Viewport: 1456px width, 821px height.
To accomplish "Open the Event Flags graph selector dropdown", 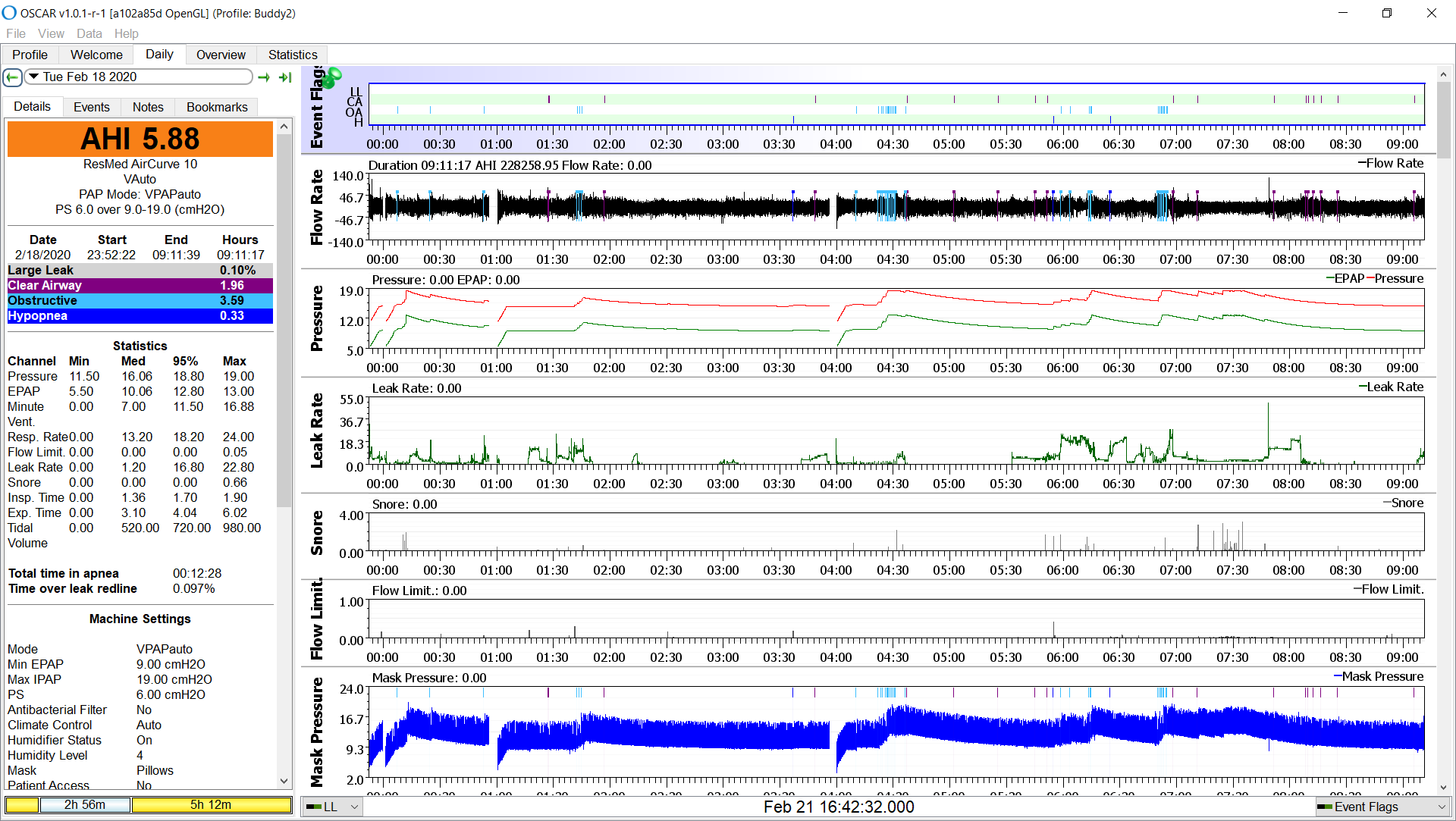I will 1382,807.
